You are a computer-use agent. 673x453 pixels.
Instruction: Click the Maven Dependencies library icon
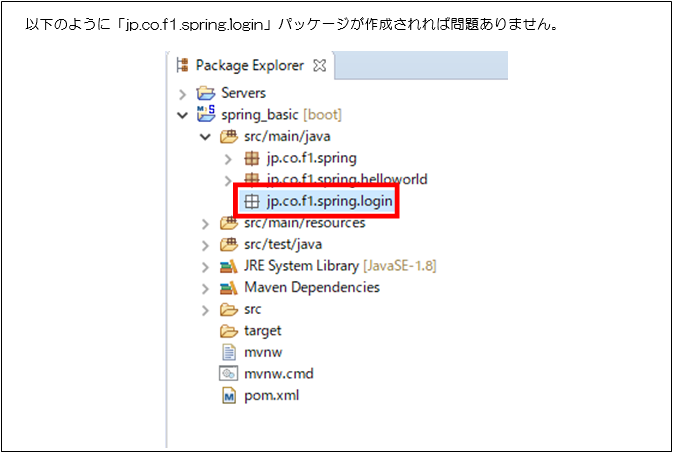(228, 288)
